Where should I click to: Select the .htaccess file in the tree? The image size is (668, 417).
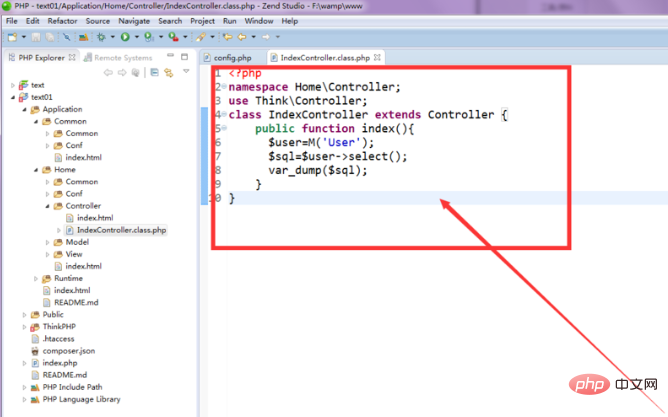pyautogui.click(x=59, y=339)
